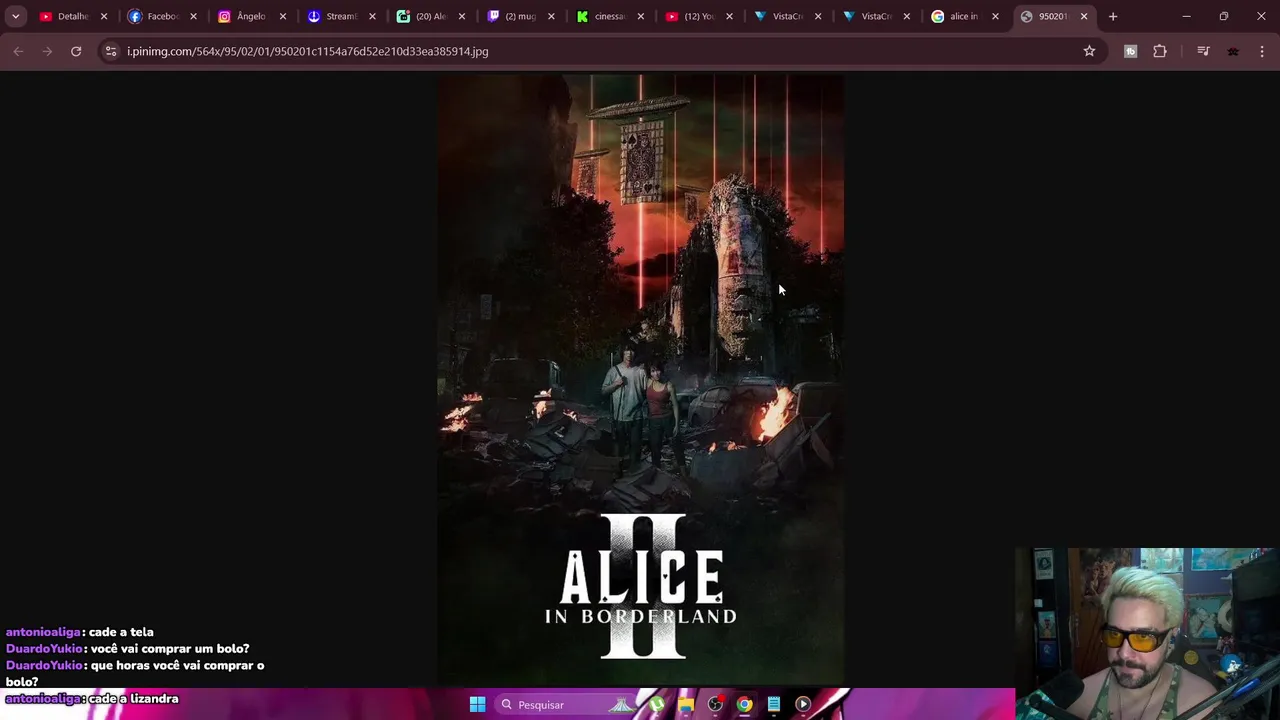1280x720 pixels.
Task: Open the Extensions puzzle icon
Action: click(x=1160, y=51)
